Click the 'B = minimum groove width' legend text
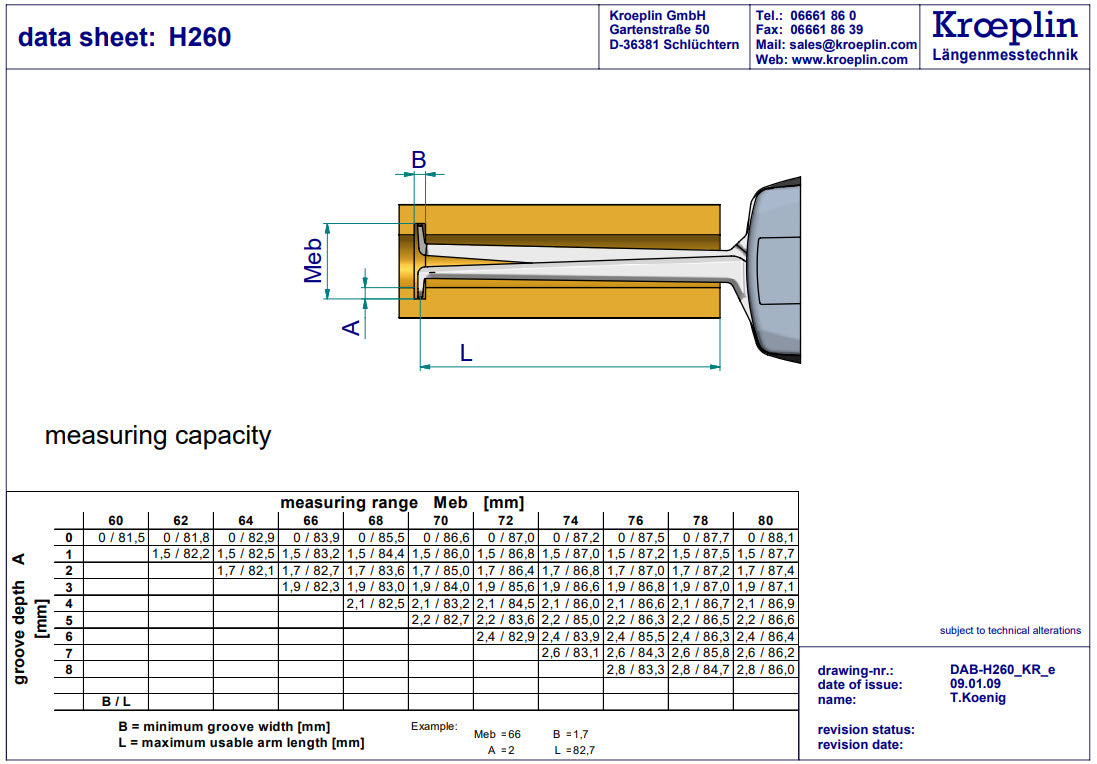This screenshot has height=764, width=1097. point(224,726)
